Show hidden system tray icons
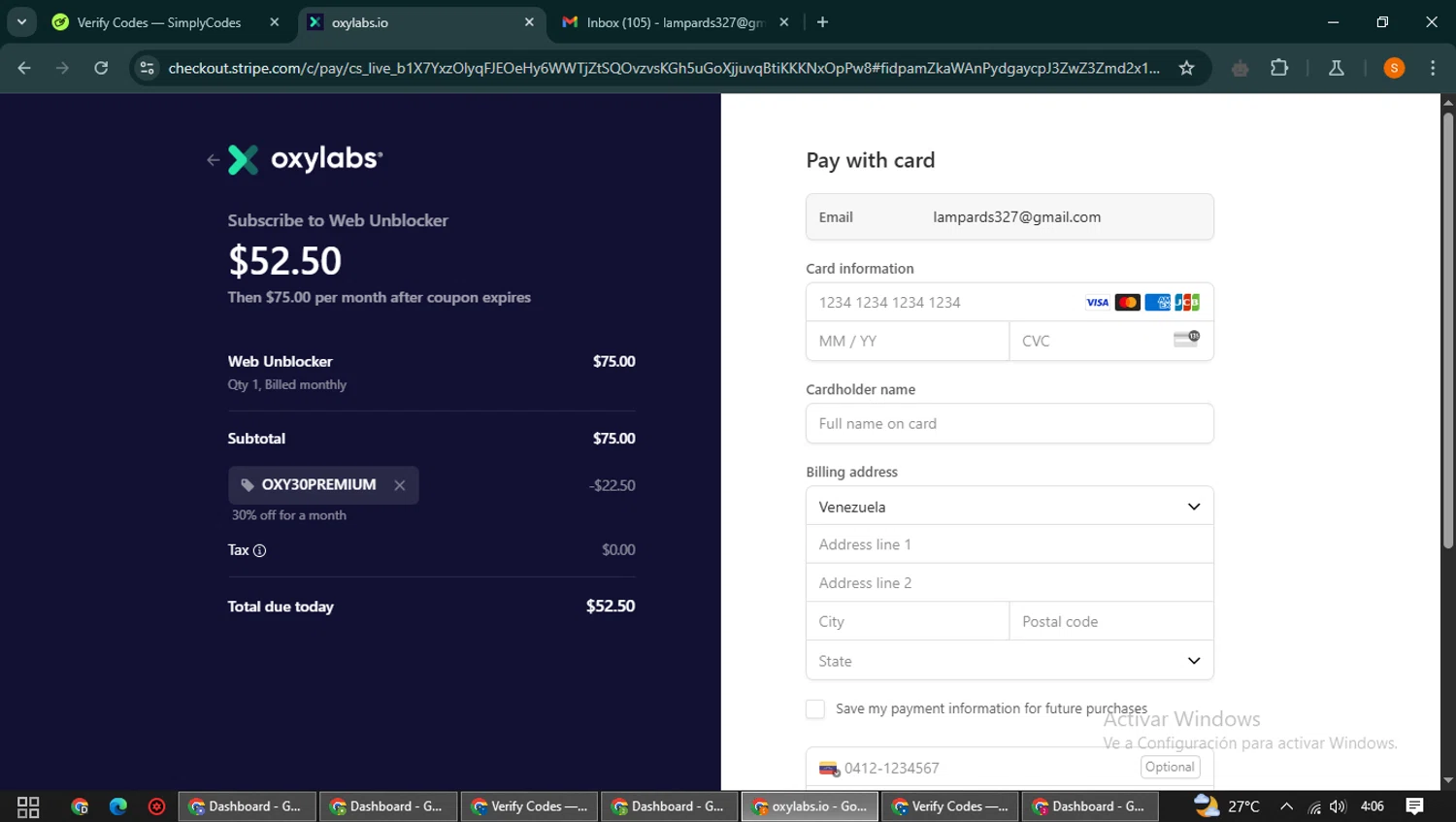 (1286, 806)
